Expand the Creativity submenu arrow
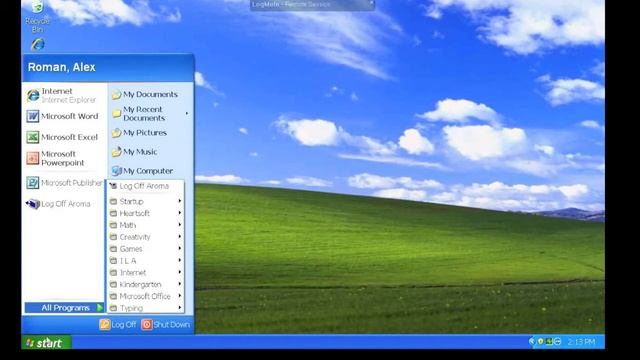 [180, 237]
